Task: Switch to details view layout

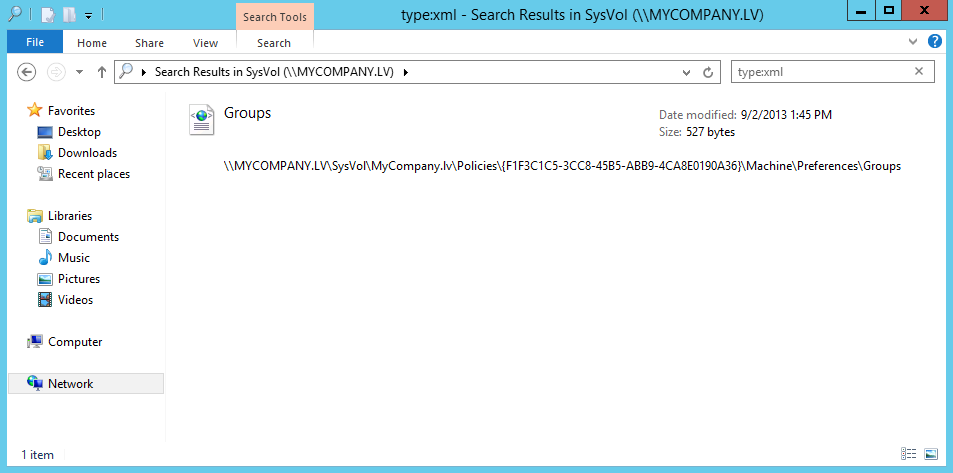Action: pos(908,454)
